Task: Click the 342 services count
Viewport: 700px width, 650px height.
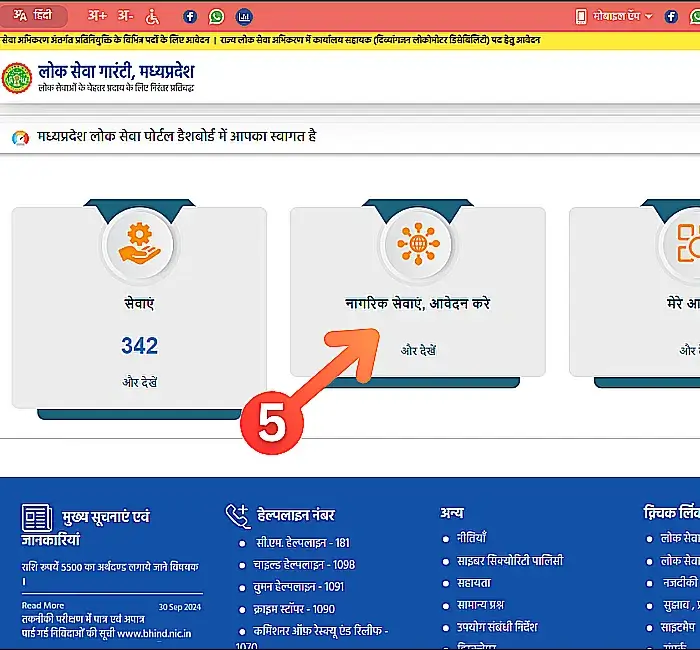Action: tap(140, 346)
